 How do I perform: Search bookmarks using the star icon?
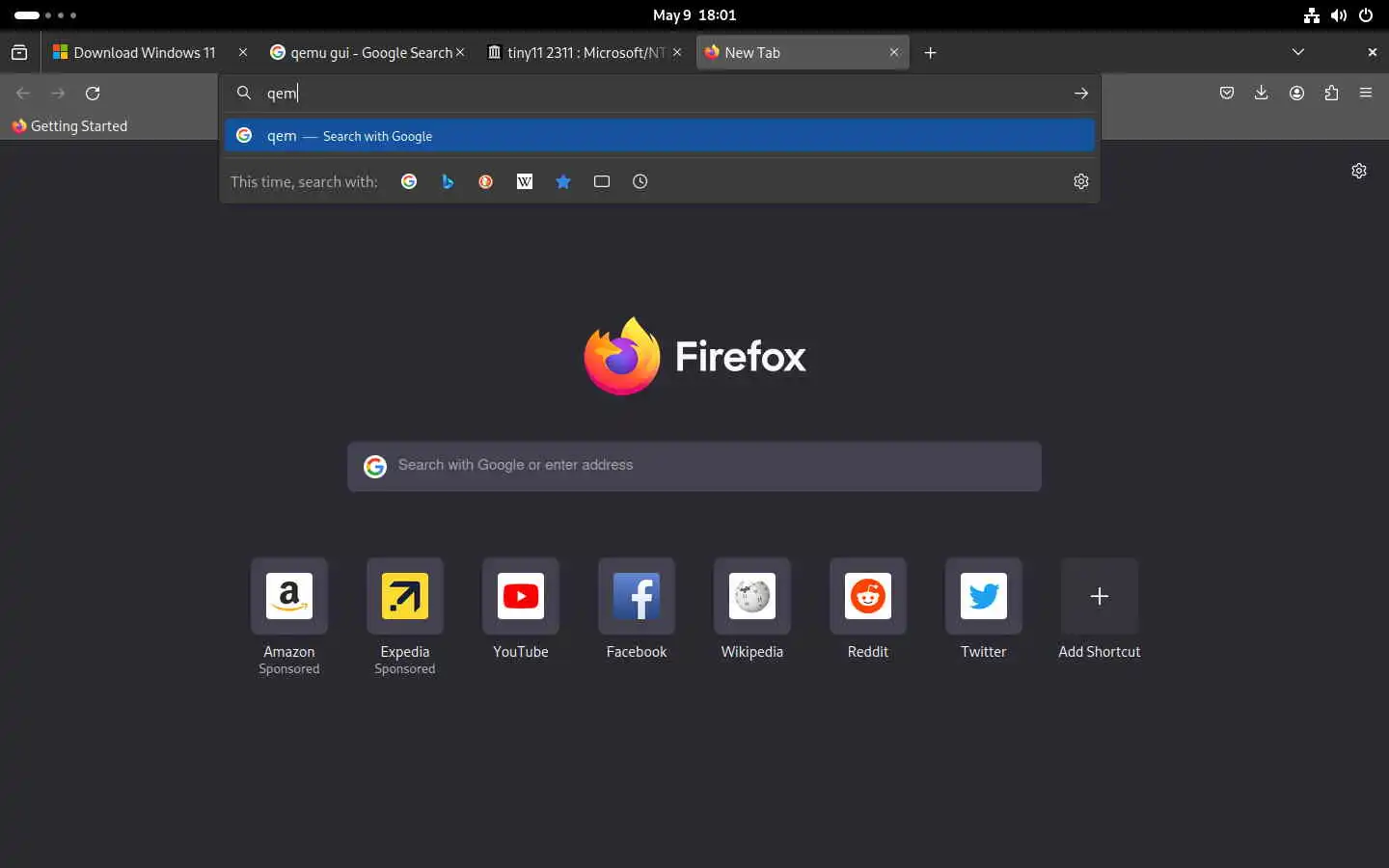pos(563,181)
